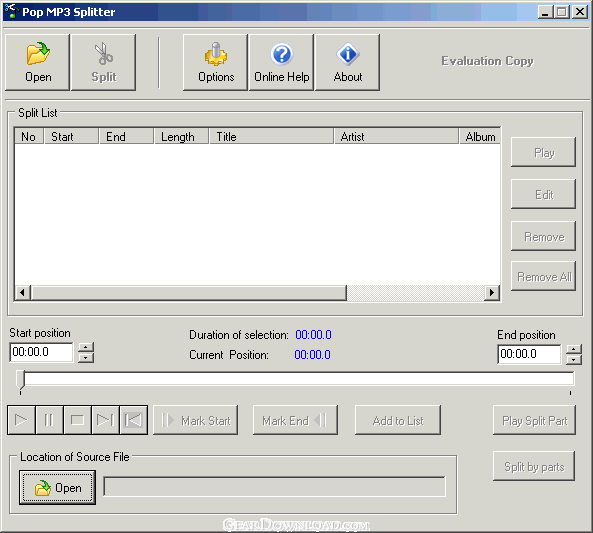Decrease Start position with down stepper arrow
Image resolution: width=593 pixels, height=533 pixels.
(86, 358)
